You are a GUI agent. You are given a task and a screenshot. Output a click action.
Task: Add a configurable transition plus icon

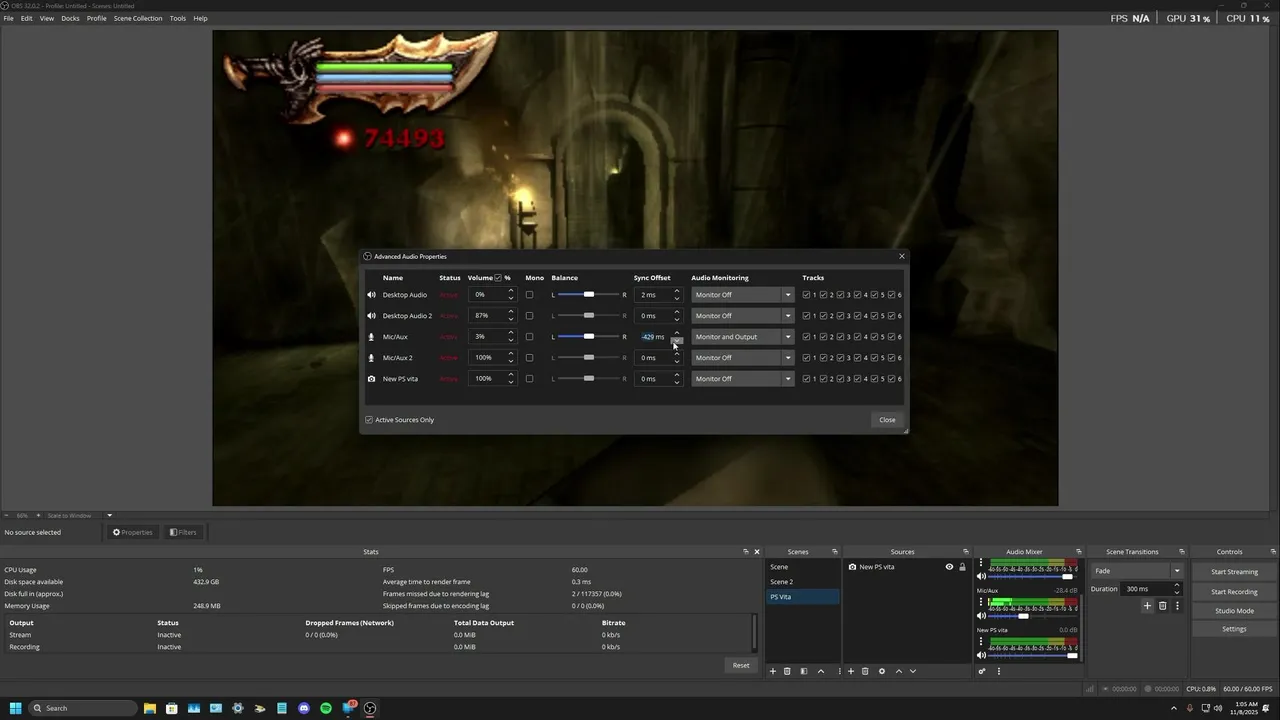[1148, 606]
